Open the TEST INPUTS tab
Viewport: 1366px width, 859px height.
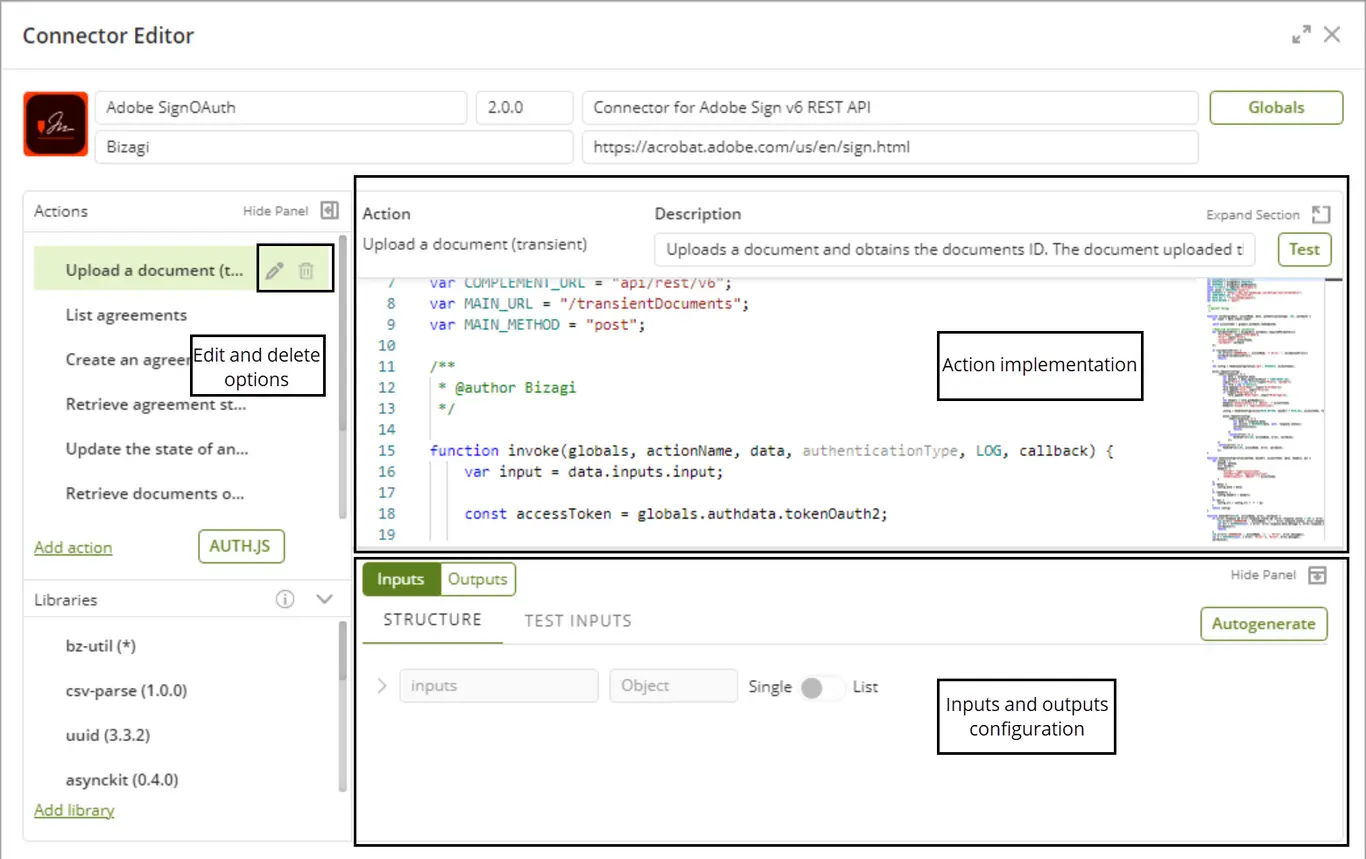(578, 621)
